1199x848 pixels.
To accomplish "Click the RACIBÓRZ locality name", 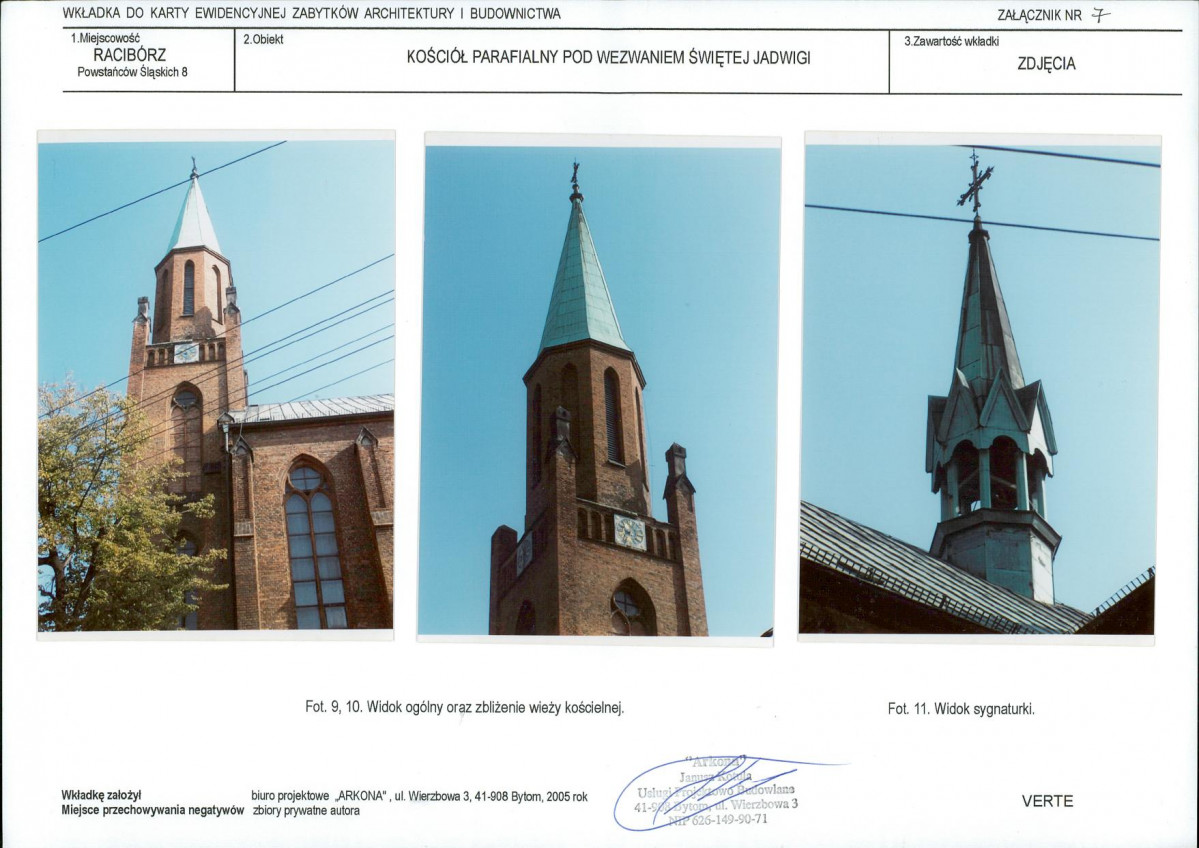I will pyautogui.click(x=129, y=55).
